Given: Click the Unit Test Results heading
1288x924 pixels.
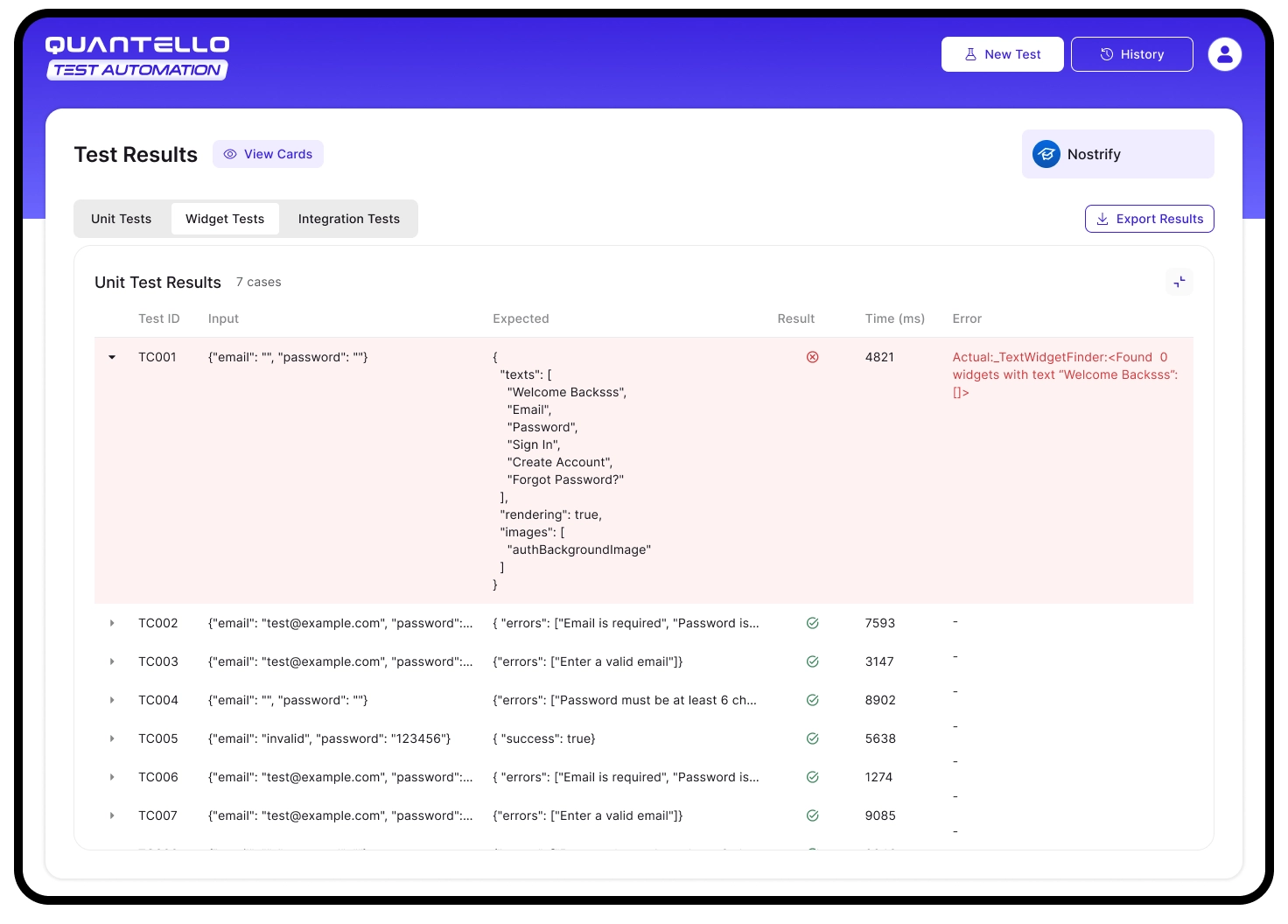Looking at the screenshot, I should (x=157, y=283).
